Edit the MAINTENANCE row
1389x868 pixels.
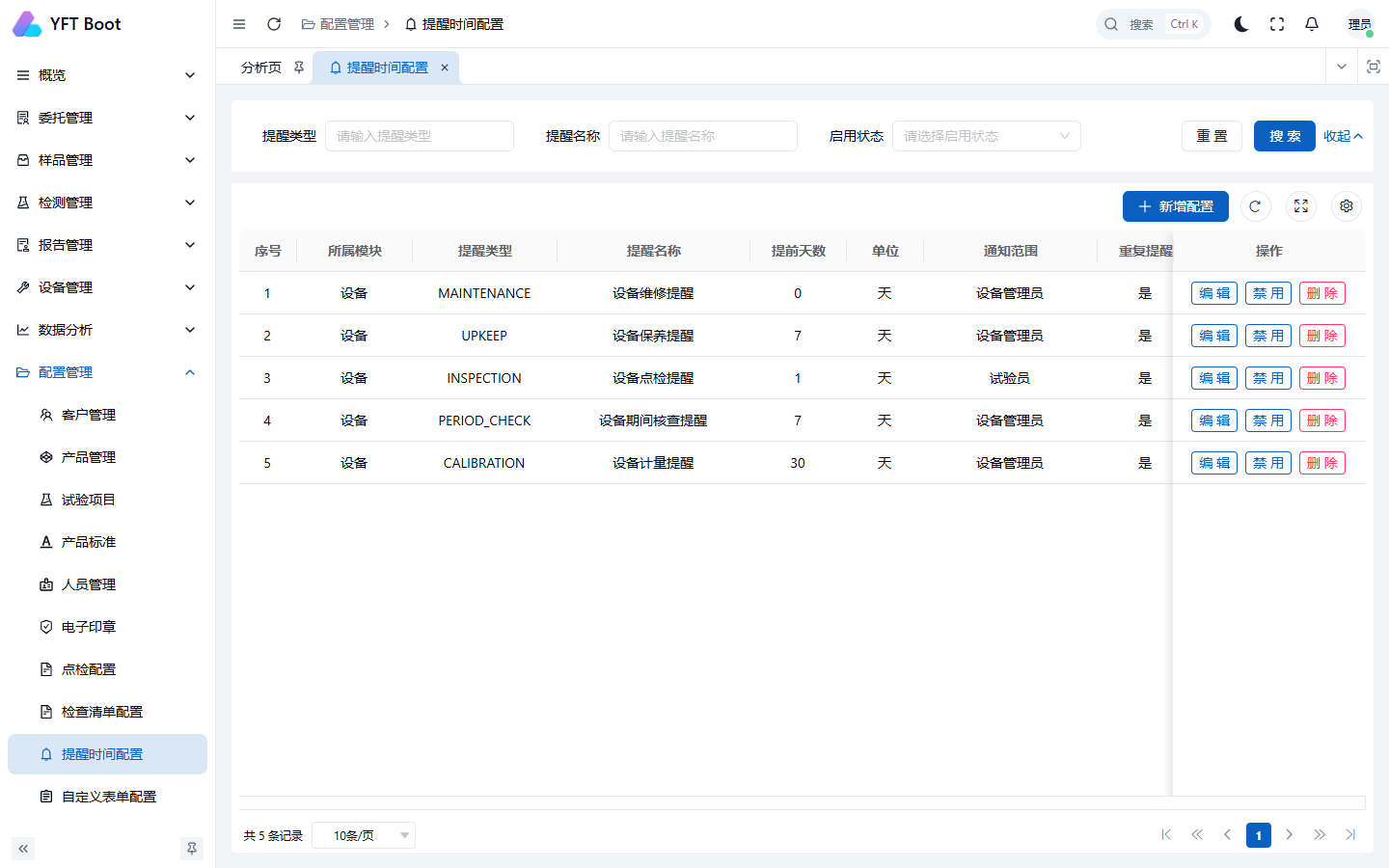(x=1214, y=293)
